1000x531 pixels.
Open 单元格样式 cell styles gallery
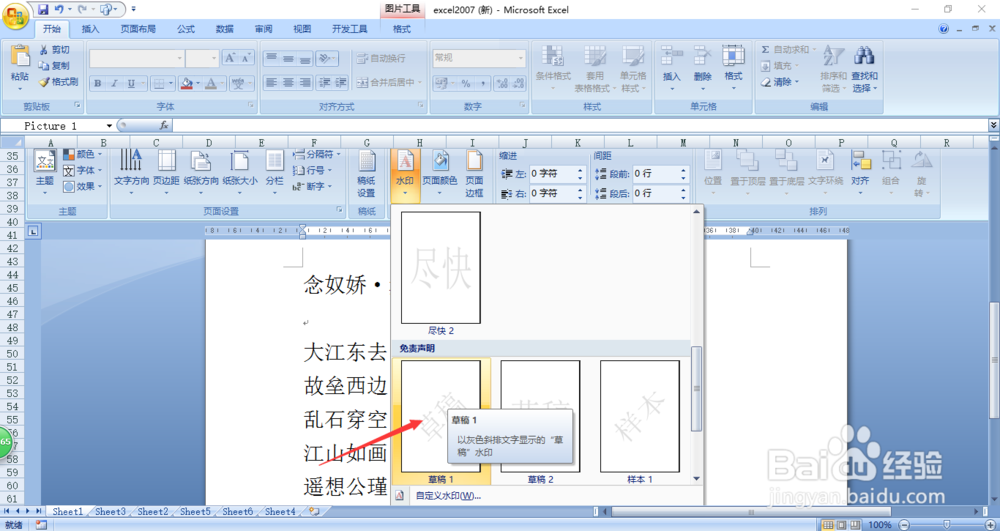(x=633, y=69)
